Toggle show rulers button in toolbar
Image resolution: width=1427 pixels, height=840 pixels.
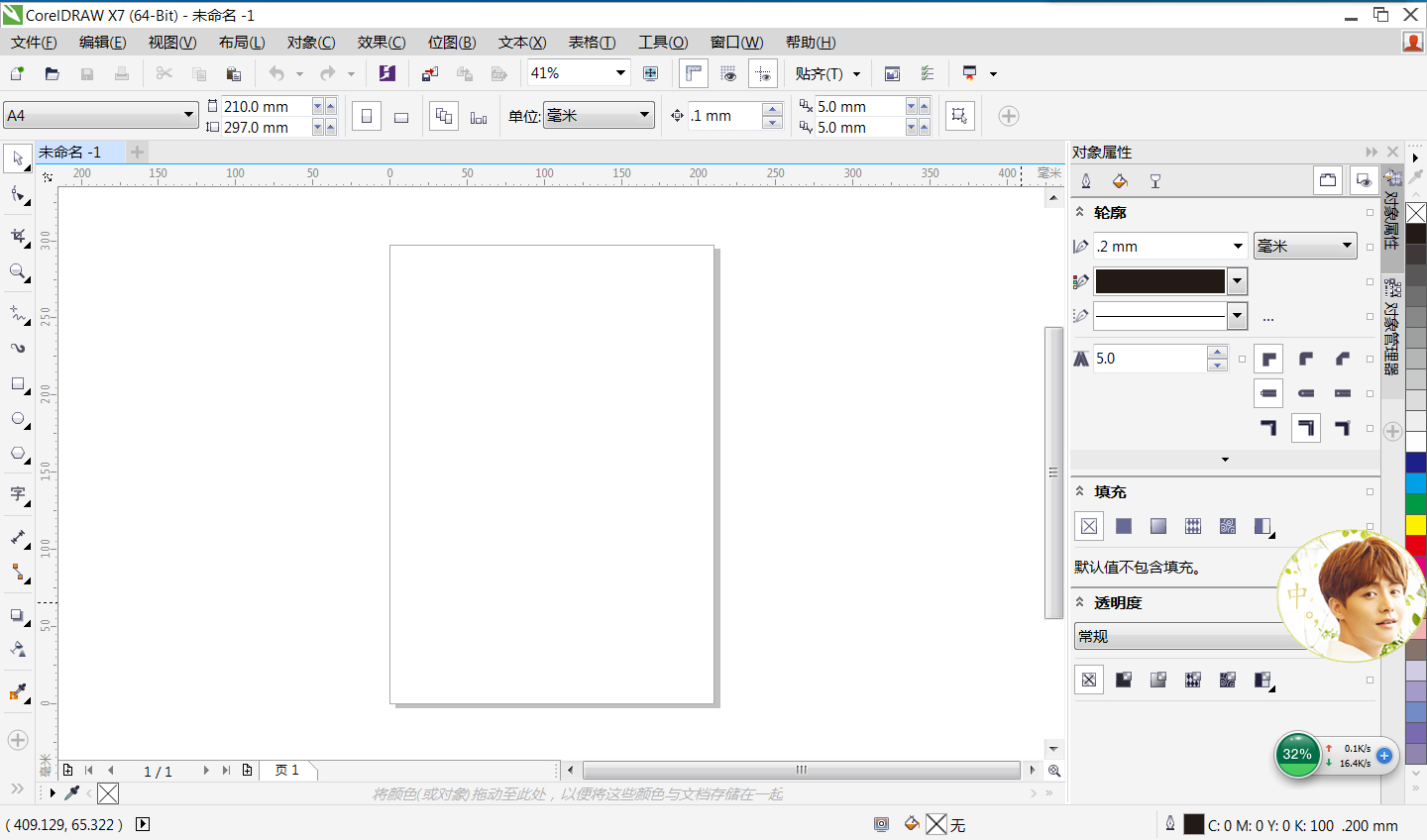693,73
